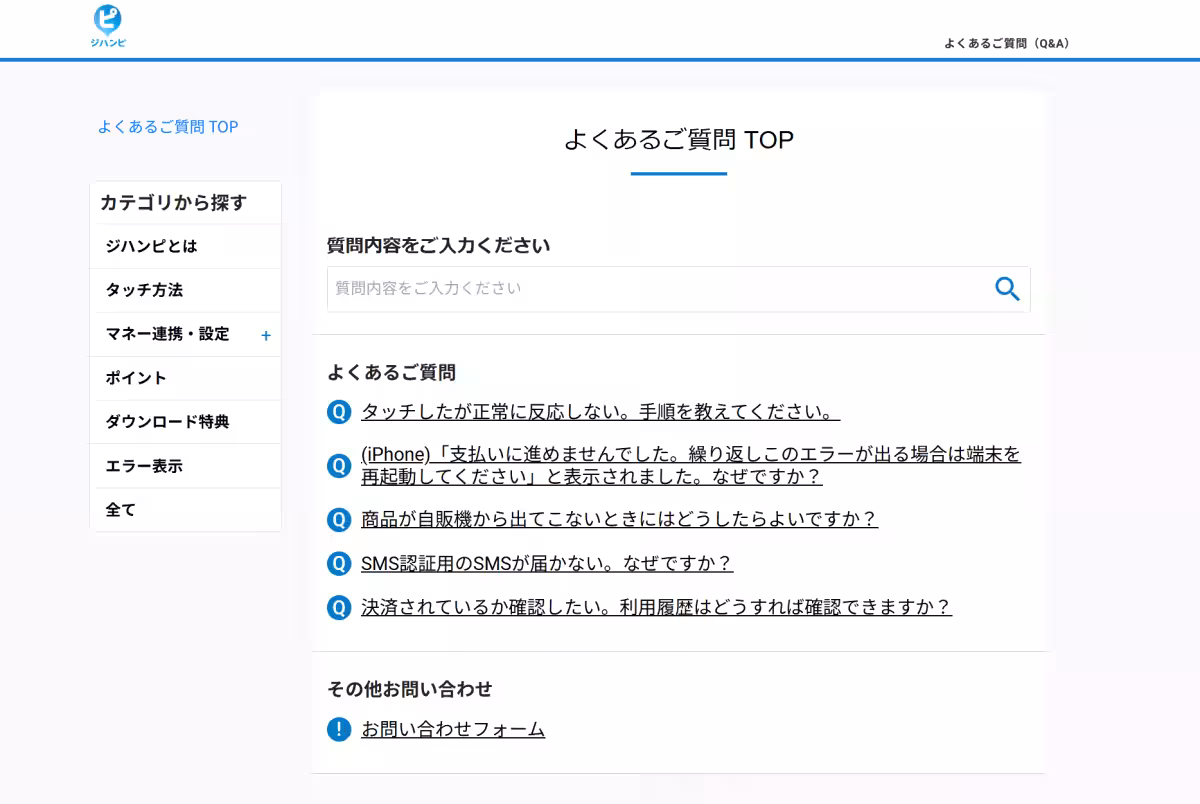Viewport: 1200px width, 804px height.
Task: Click Q icon beside the iPhone payment error question
Action: point(339,465)
